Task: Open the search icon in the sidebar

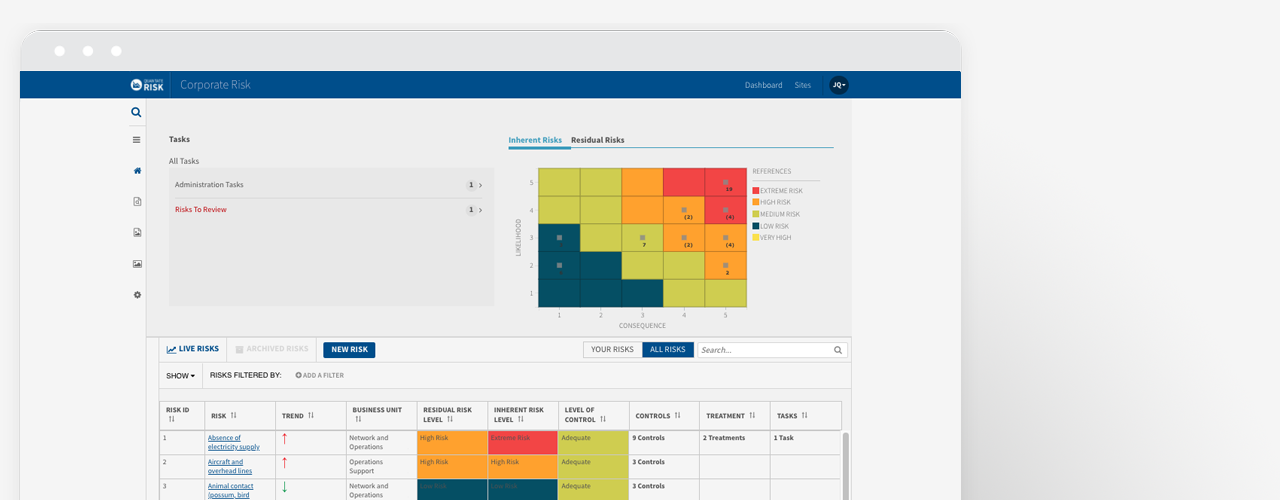Action: click(x=137, y=113)
